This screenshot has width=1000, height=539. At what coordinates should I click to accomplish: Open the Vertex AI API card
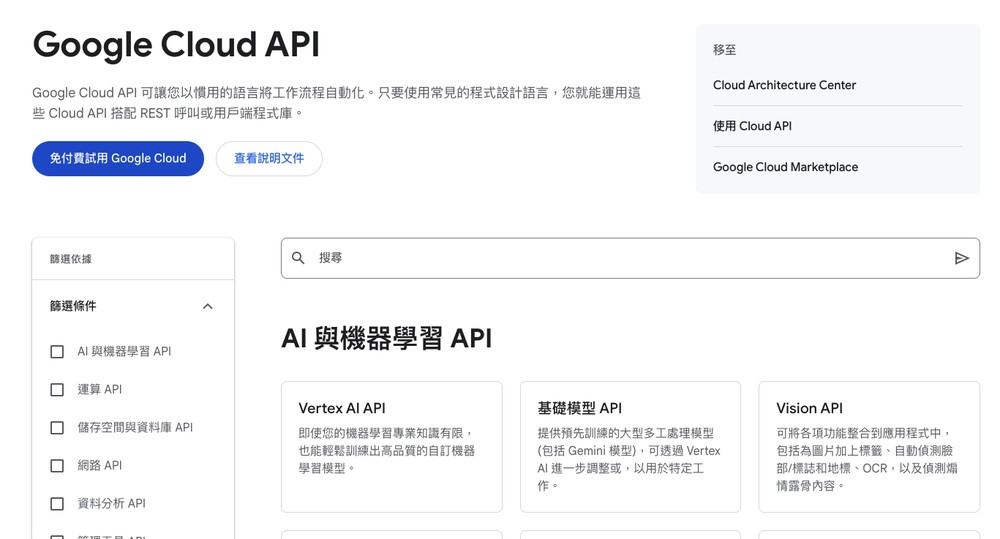(x=392, y=447)
